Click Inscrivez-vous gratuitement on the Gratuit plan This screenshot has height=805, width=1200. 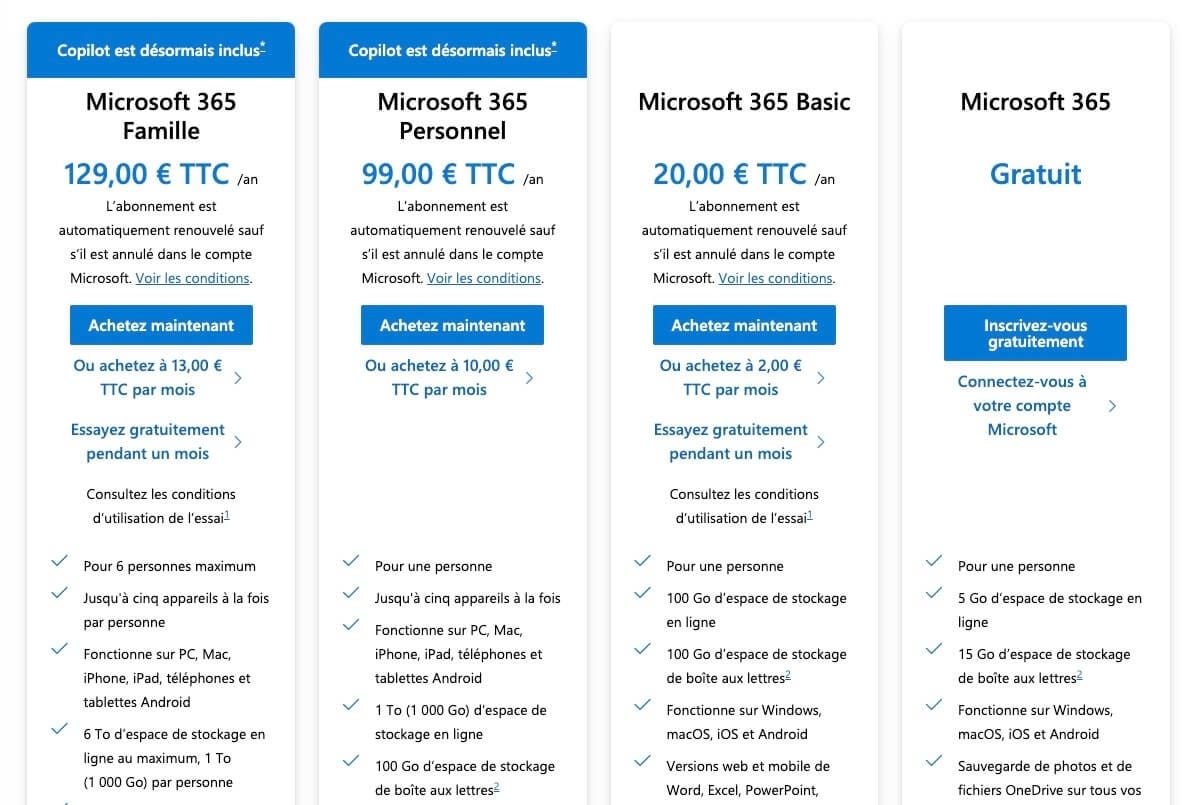pyautogui.click(x=1035, y=332)
